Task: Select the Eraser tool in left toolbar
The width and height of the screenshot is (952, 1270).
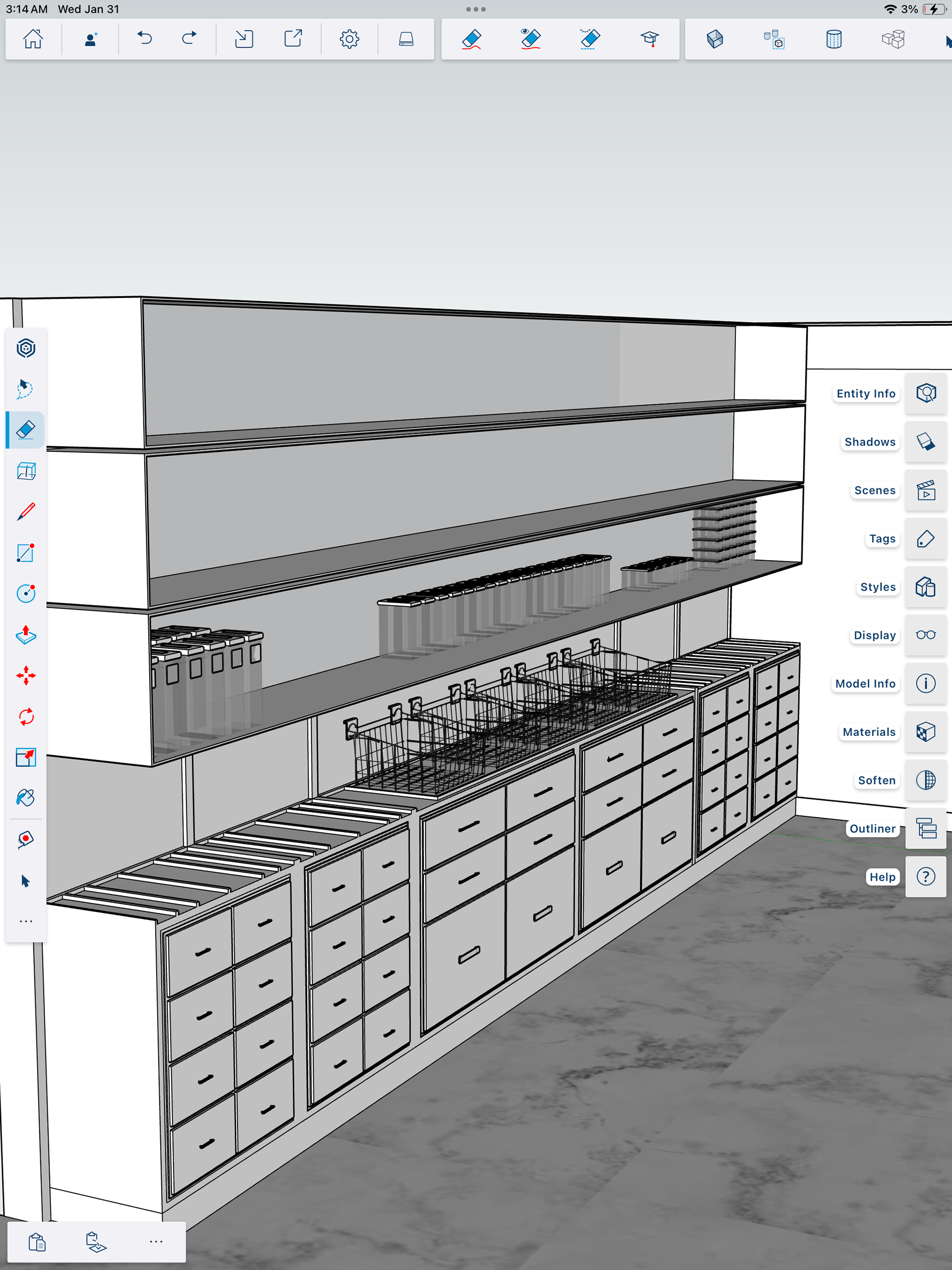Action: [26, 429]
